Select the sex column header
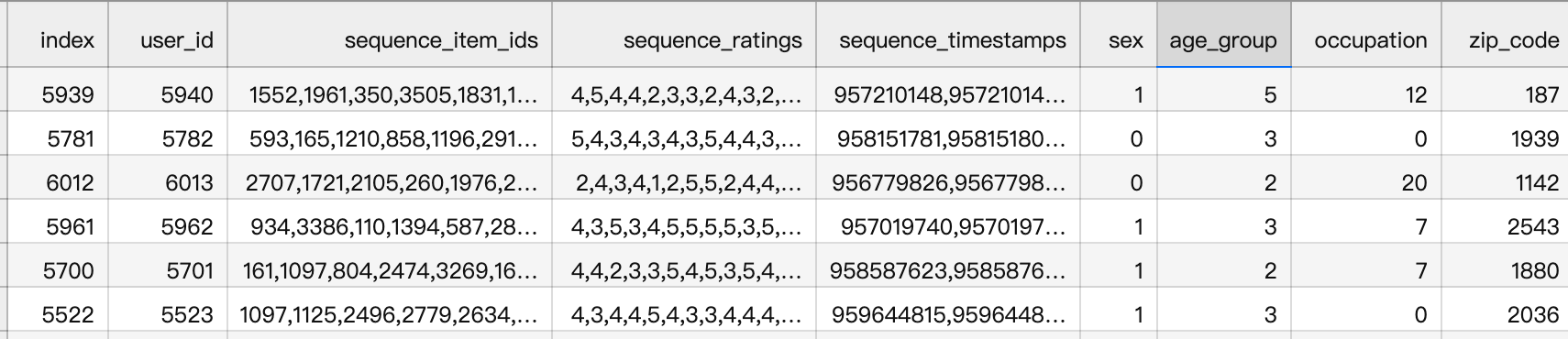 [1119, 40]
